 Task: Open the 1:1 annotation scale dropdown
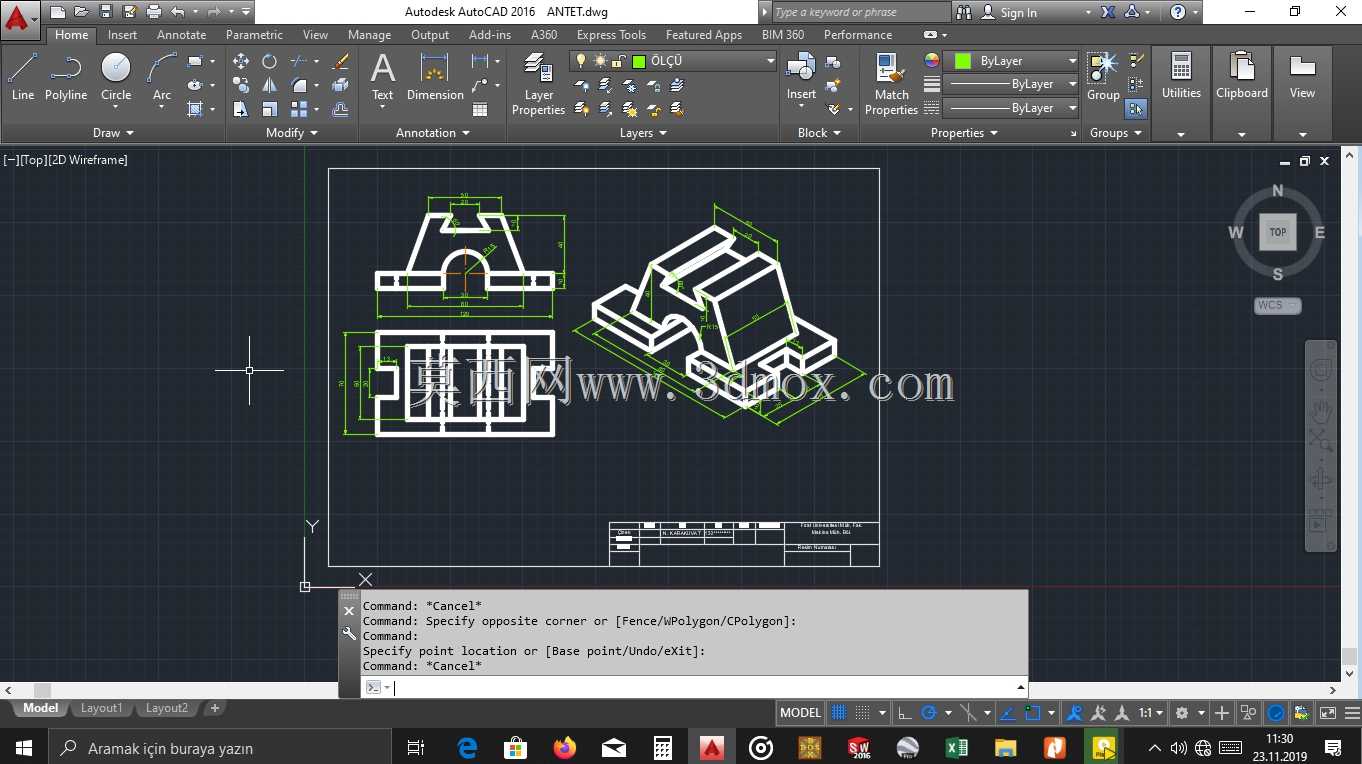pos(1151,713)
